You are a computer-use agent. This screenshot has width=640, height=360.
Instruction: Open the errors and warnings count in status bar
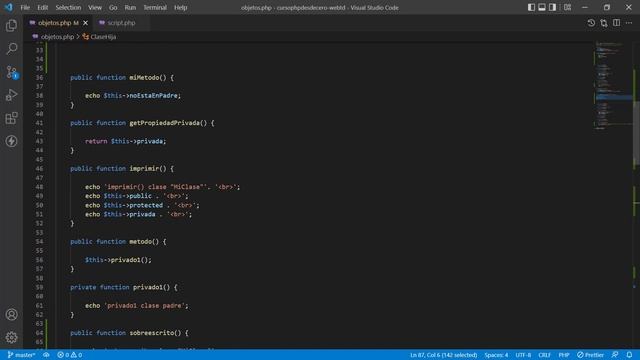69,355
